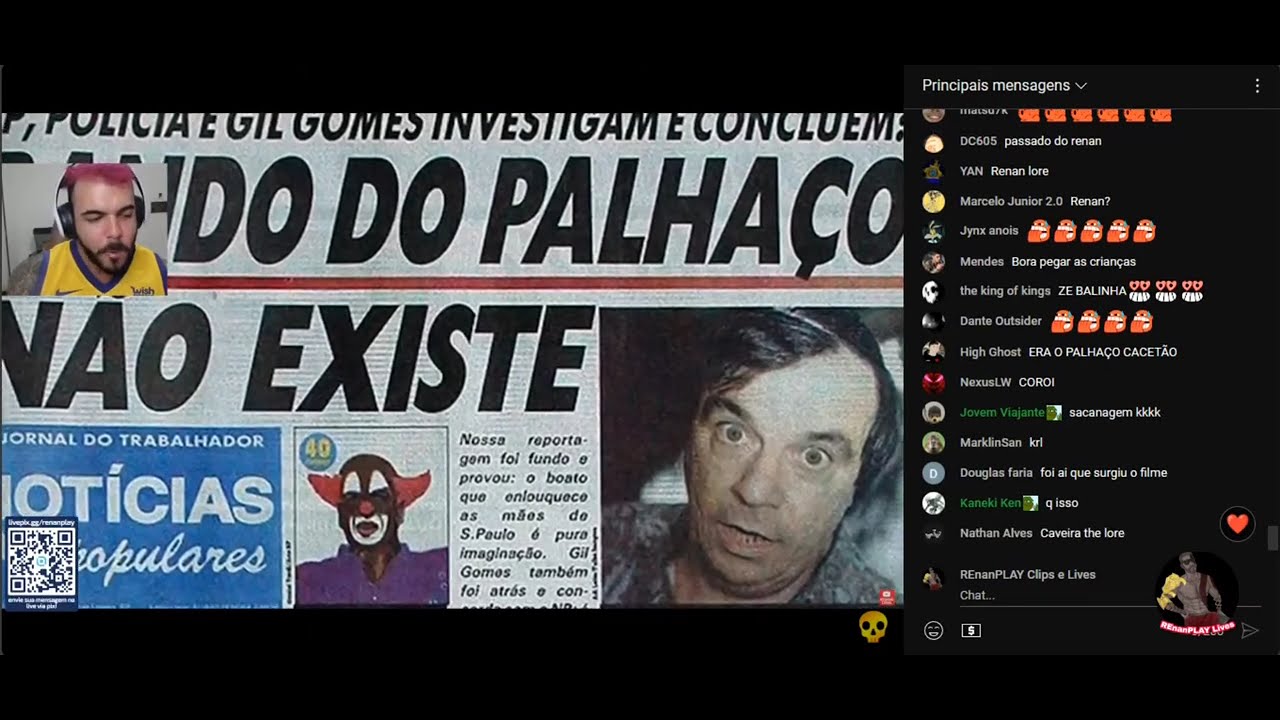Open Mendes's profile avatar
Viewport: 1280px width, 720px height.
[933, 262]
